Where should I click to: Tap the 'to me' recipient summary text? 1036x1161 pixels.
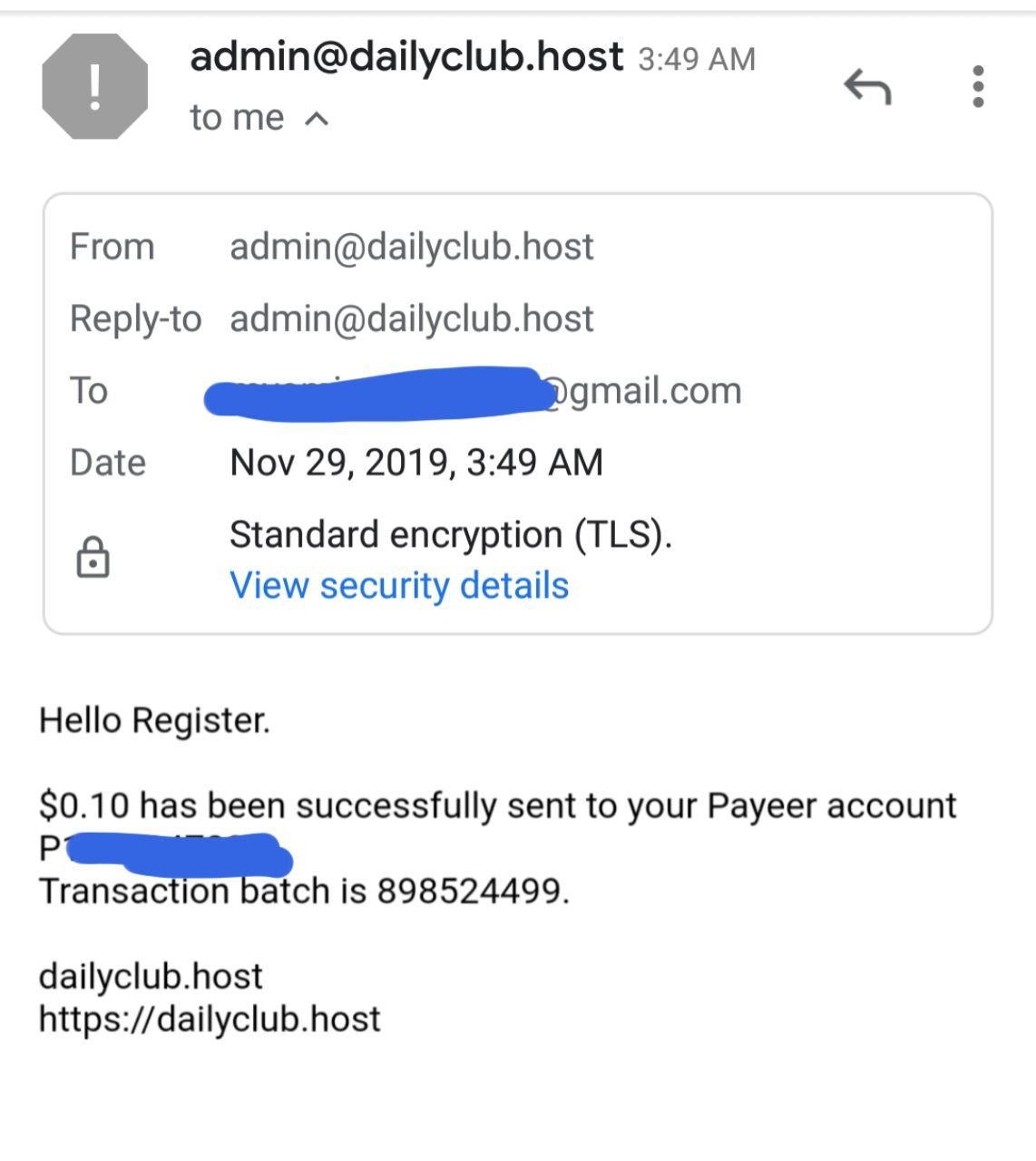click(x=237, y=118)
